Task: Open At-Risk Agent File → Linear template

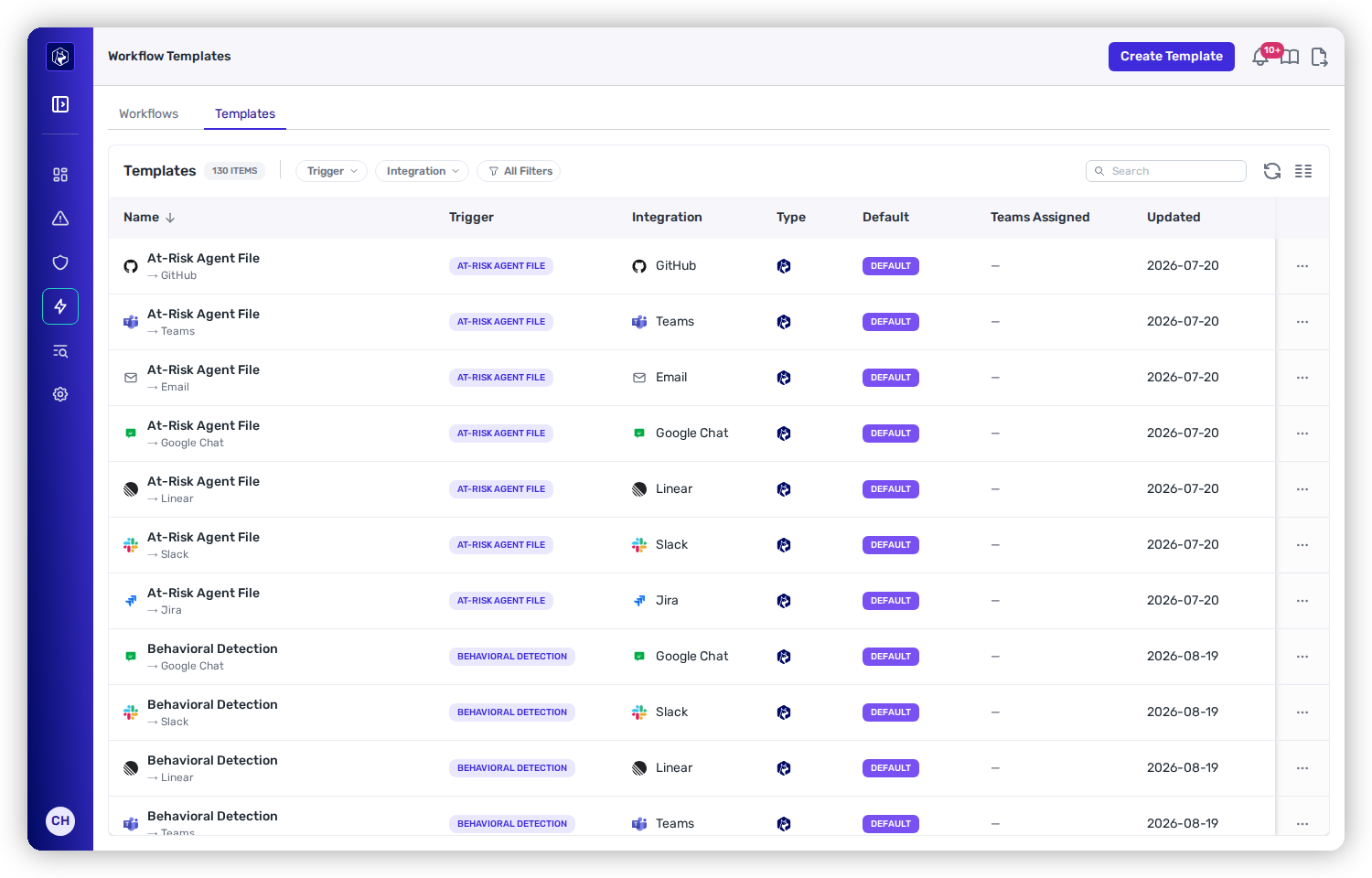Action: tap(203, 489)
